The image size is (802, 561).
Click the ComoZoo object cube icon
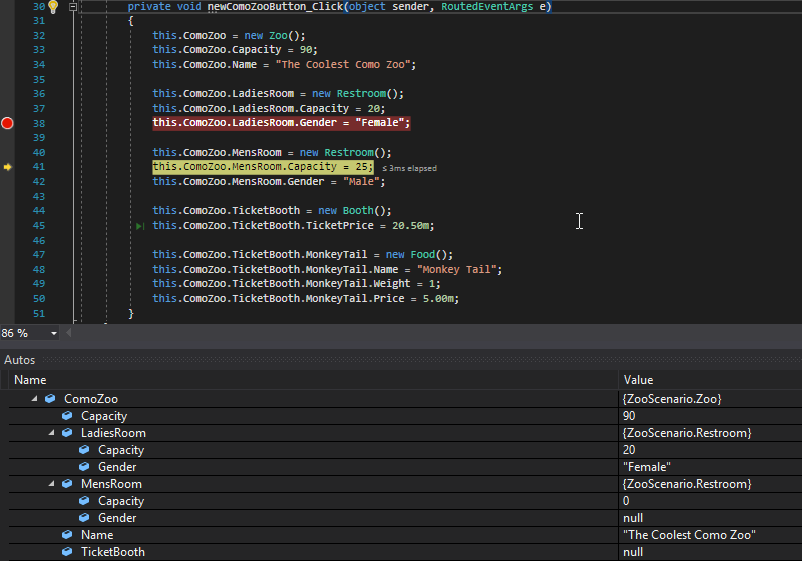[x=50, y=399]
